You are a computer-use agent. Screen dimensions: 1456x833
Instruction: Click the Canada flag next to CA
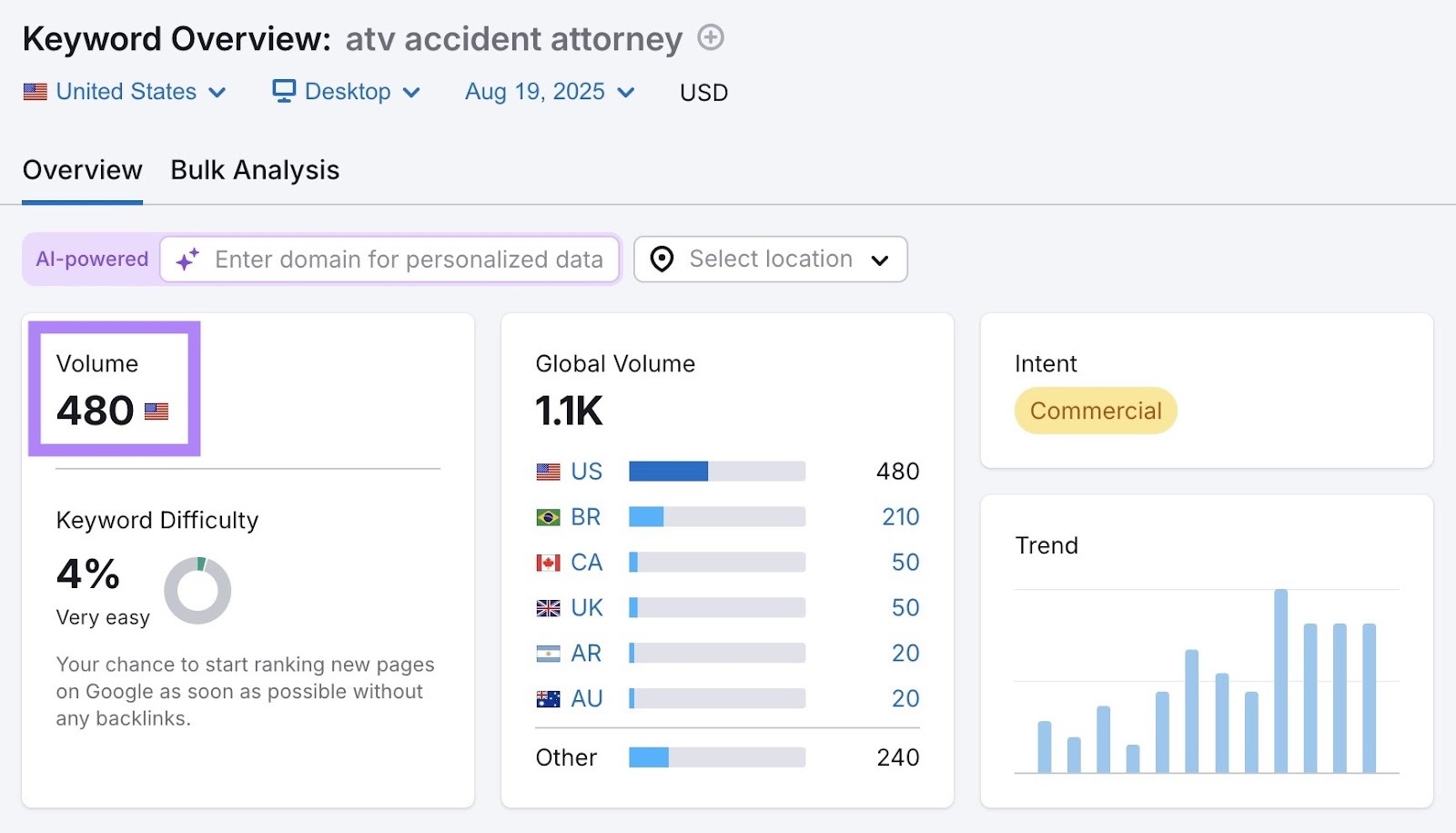(x=547, y=562)
